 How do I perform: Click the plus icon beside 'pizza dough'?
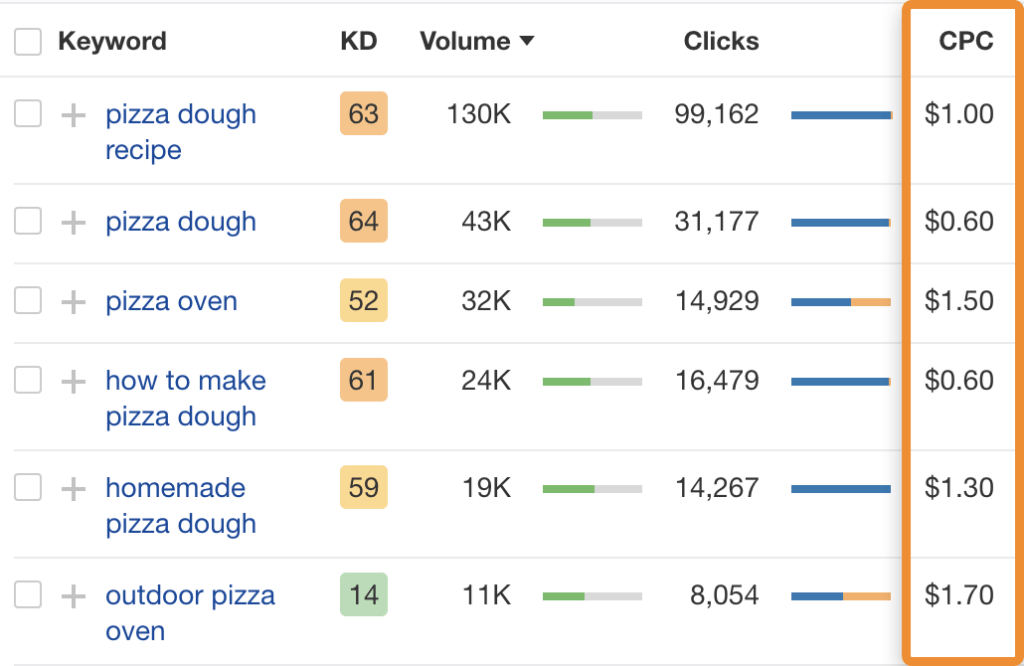72,222
